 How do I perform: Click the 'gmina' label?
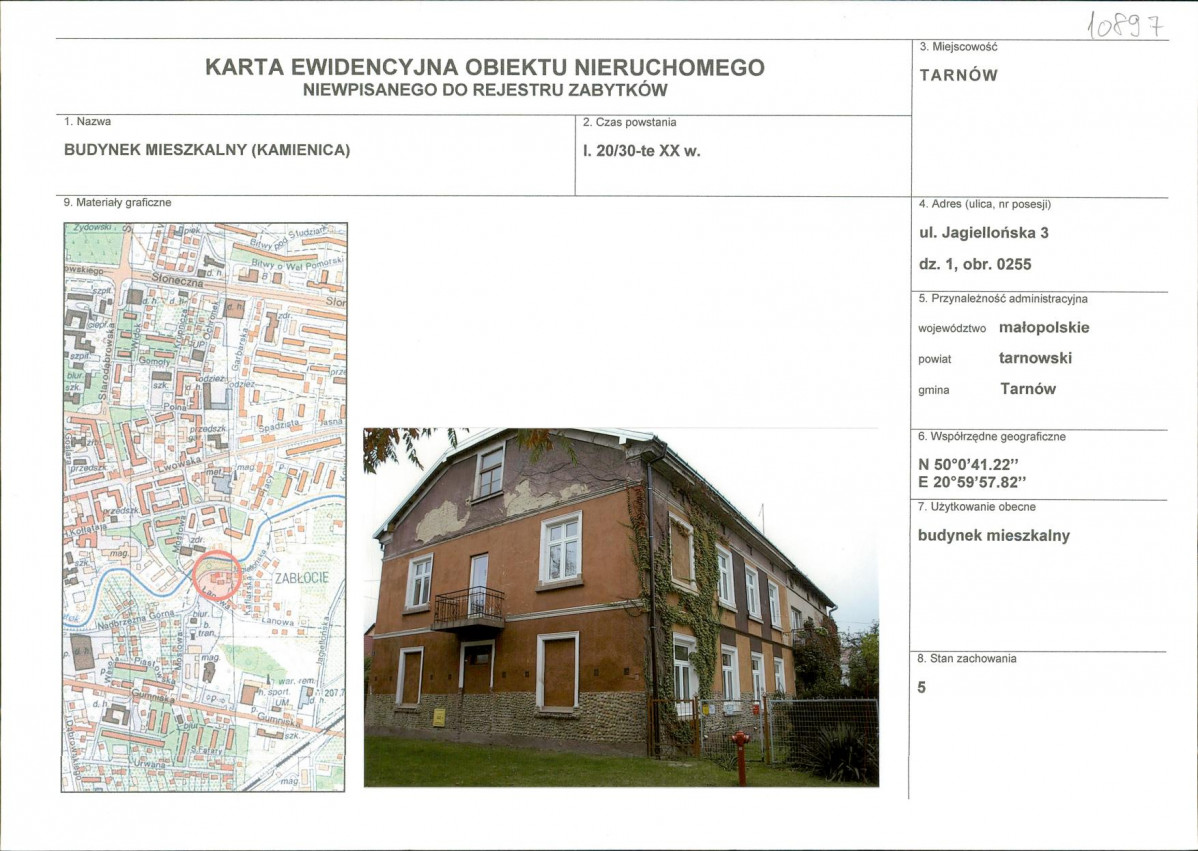(x=934, y=390)
